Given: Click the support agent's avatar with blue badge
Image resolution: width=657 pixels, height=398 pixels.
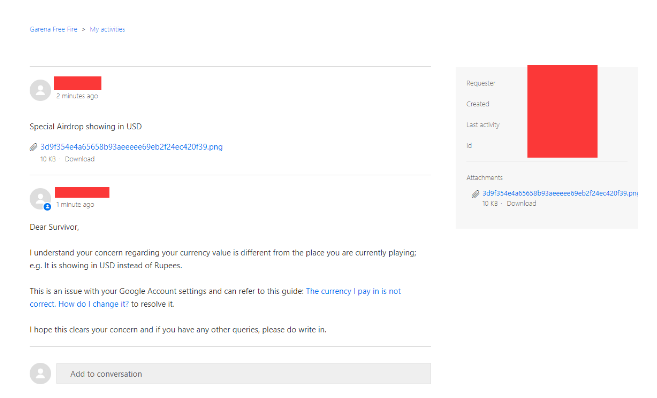Looking at the screenshot, I should tap(40, 199).
